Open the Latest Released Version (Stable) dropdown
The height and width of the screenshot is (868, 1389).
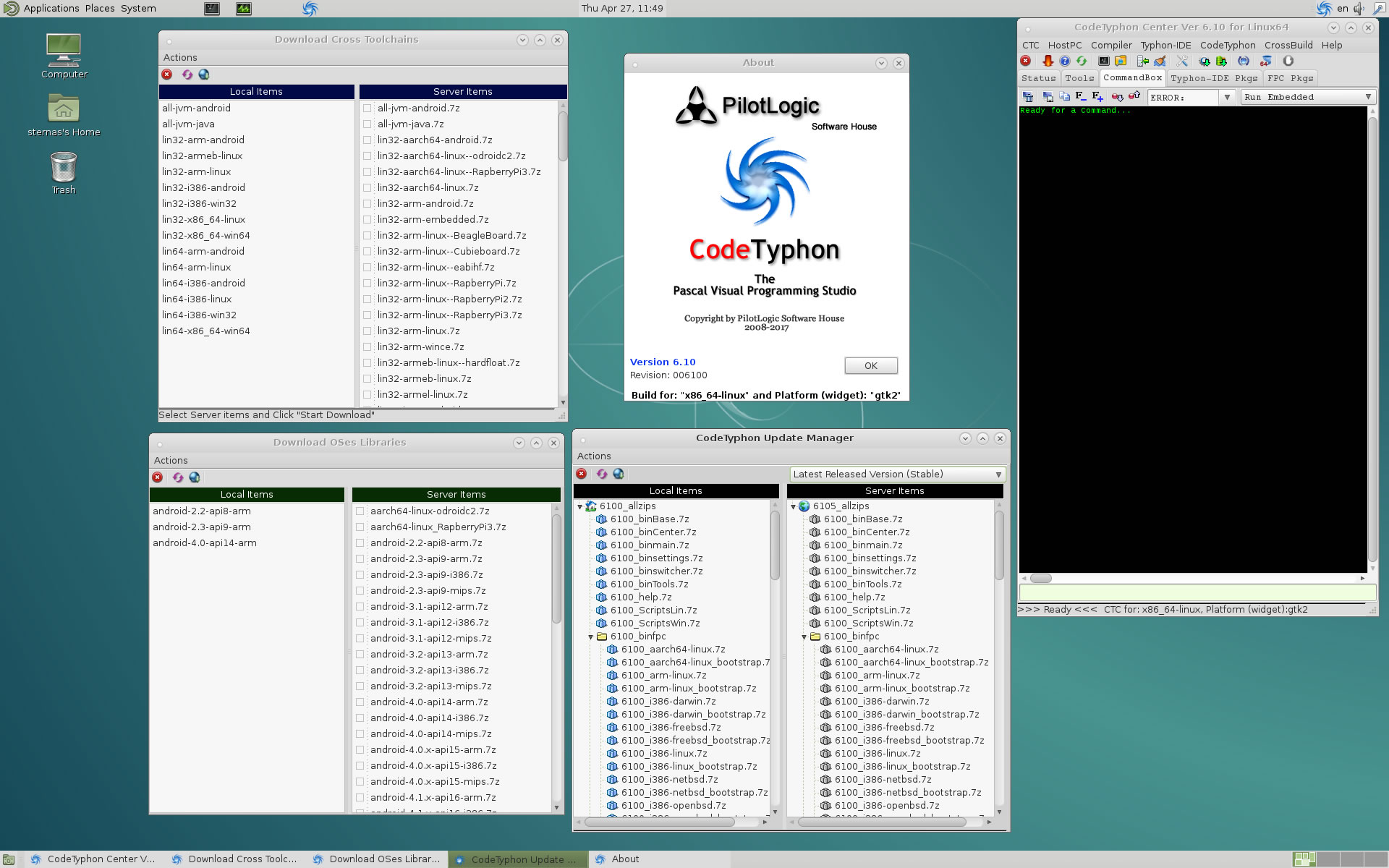(897, 474)
